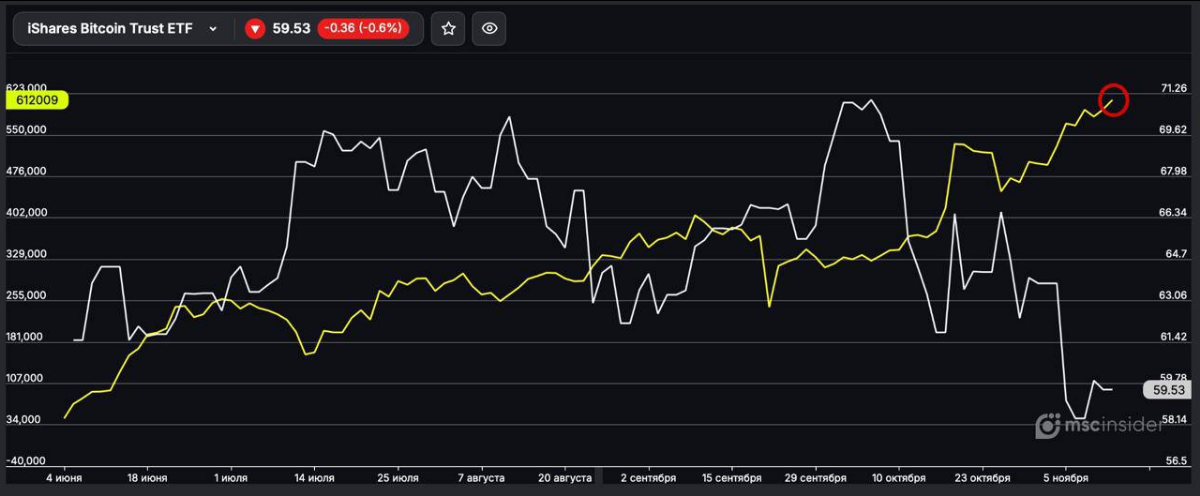This screenshot has width=1200, height=496.
Task: Click the 623,000 left axis label
Action: [x=27, y=88]
